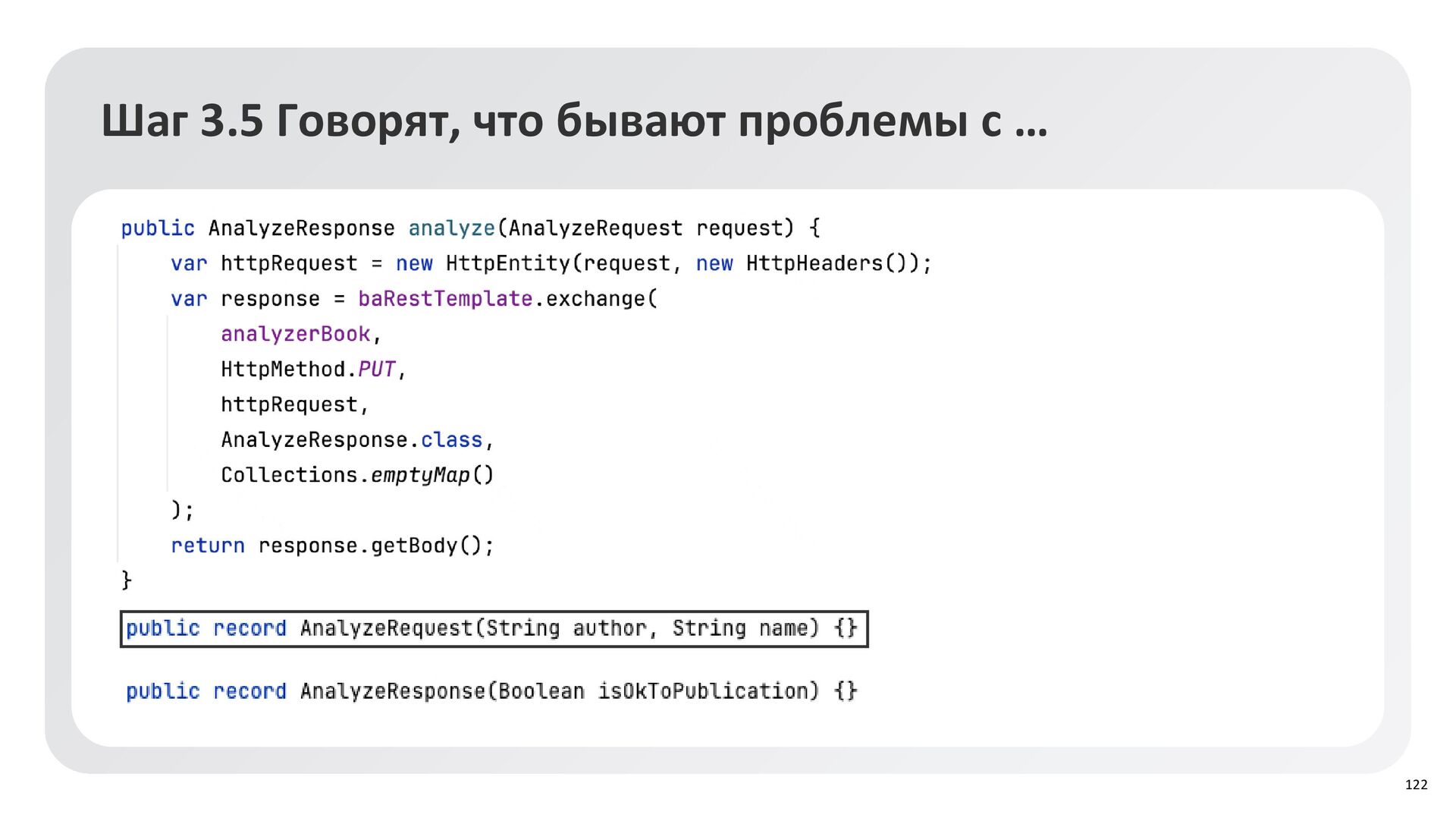The image size is (1456, 821).
Task: Click 'AnalyzeRequest request' method parameter
Action: 645,228
